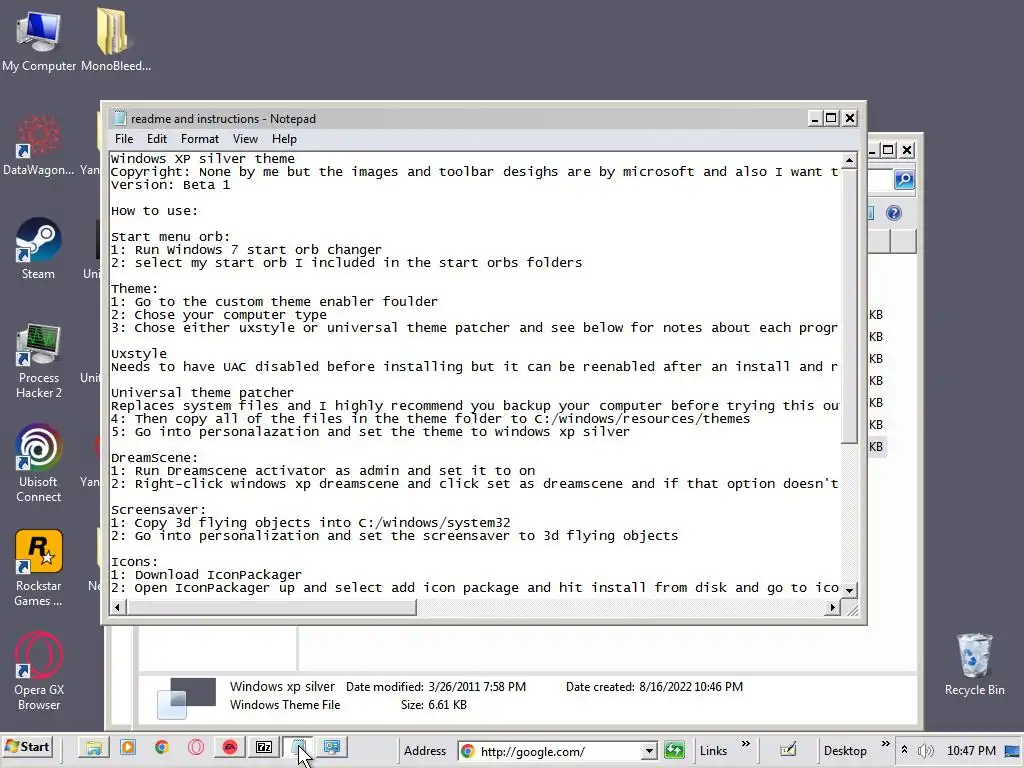Click the 'Windows Theme File' type label
The image size is (1024, 768).
click(285, 705)
